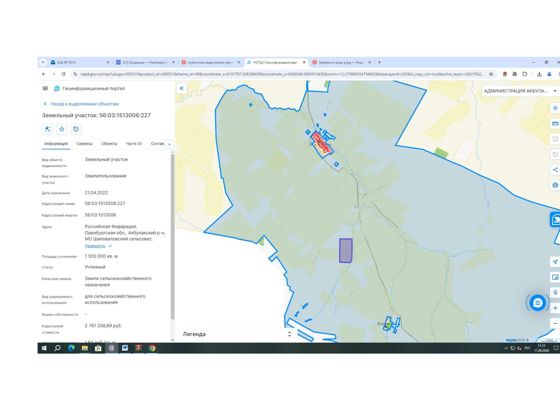This screenshot has height=396, width=560.
Task: Click the Показать link under the address
Action: [x=95, y=246]
